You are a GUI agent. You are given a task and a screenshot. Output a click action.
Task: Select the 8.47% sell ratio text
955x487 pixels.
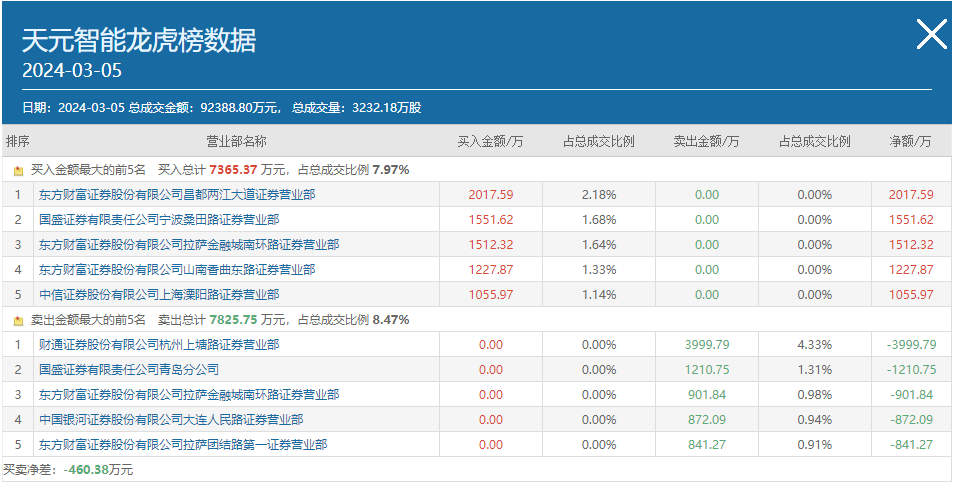point(390,320)
